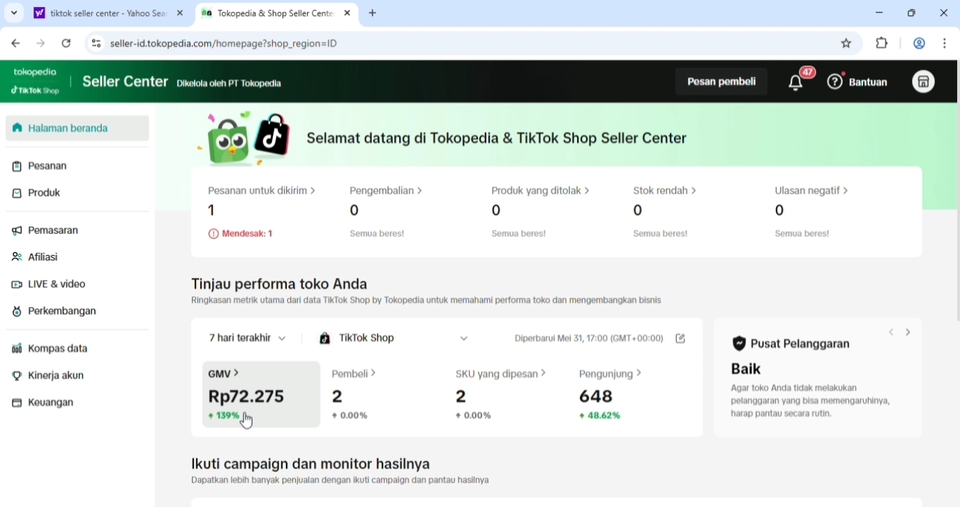
Task: Click the page vertical scrollbar
Action: pyautogui.click(x=956, y=211)
